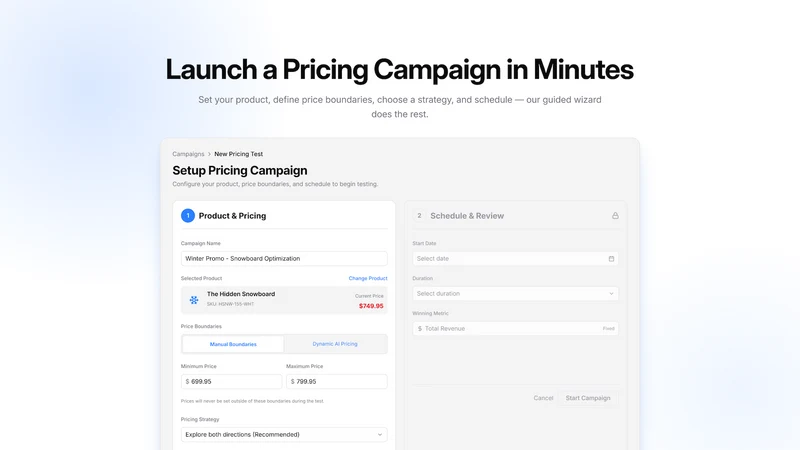Screen dimensions: 800x450
Task: Click the step 2 circle badge
Action: 419,216
